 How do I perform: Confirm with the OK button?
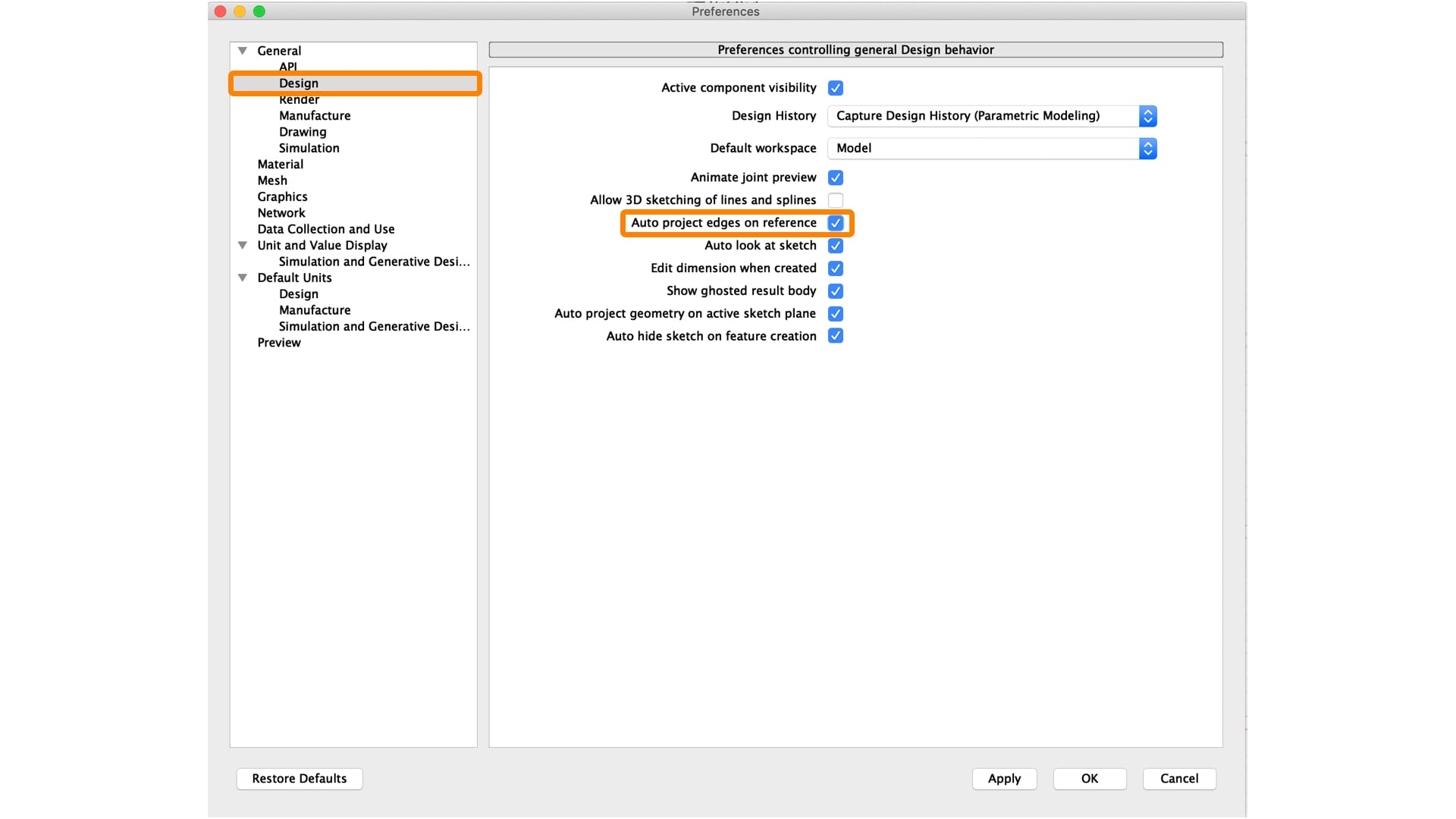pos(1090,779)
